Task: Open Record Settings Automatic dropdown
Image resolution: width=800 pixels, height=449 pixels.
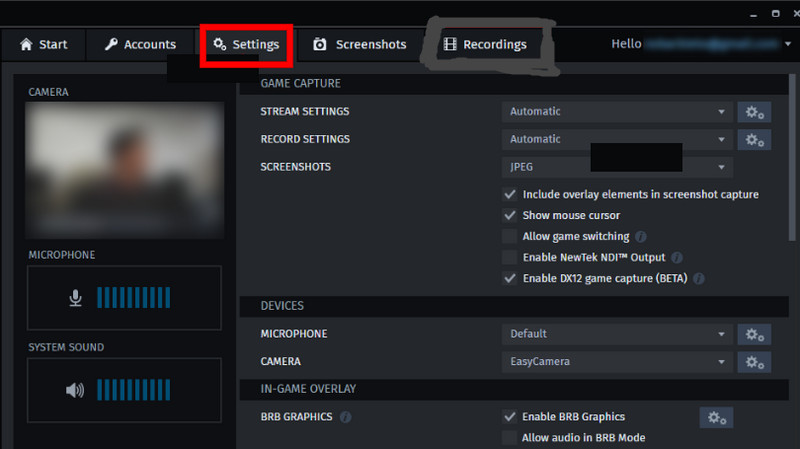Action: click(617, 139)
